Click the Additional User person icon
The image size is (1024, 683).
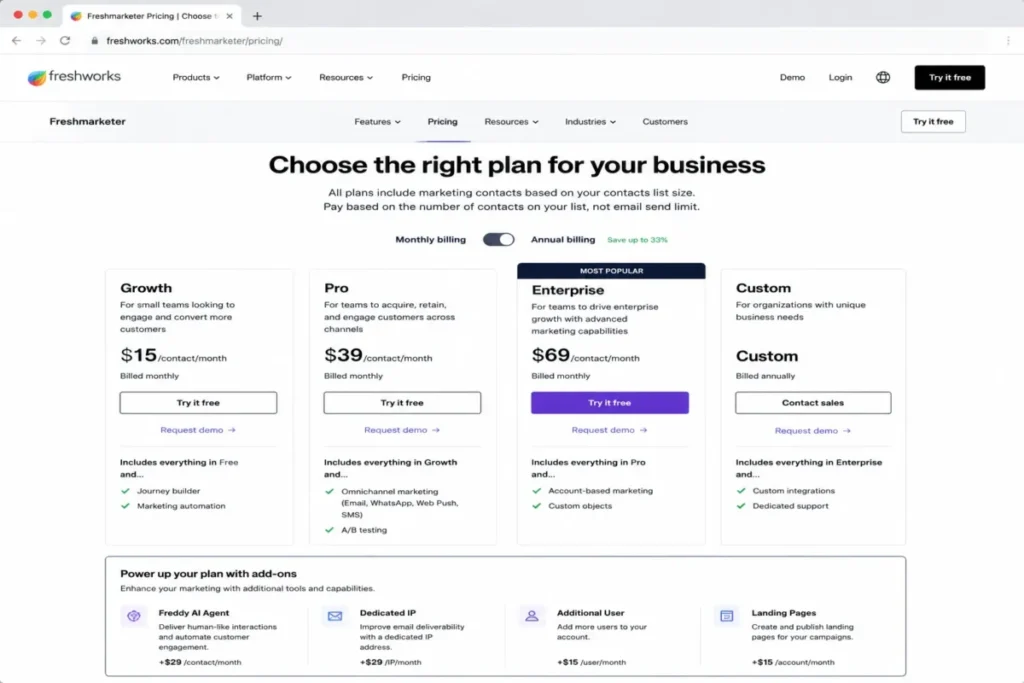(532, 616)
